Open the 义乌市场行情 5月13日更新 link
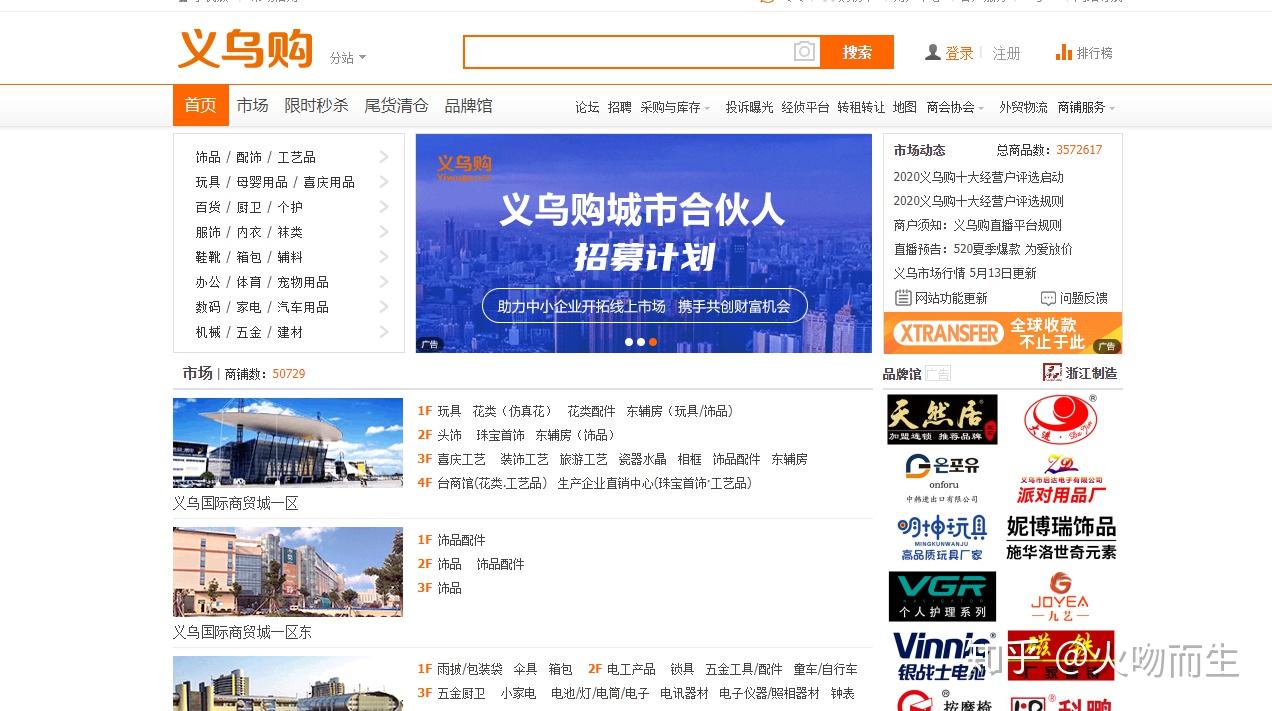The height and width of the screenshot is (711, 1272). [x=965, y=273]
